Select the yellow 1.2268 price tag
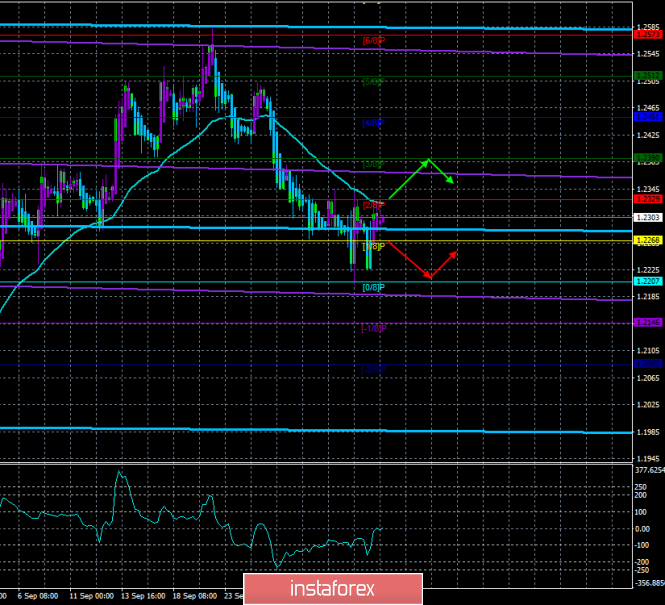The image size is (665, 605). (x=647, y=240)
